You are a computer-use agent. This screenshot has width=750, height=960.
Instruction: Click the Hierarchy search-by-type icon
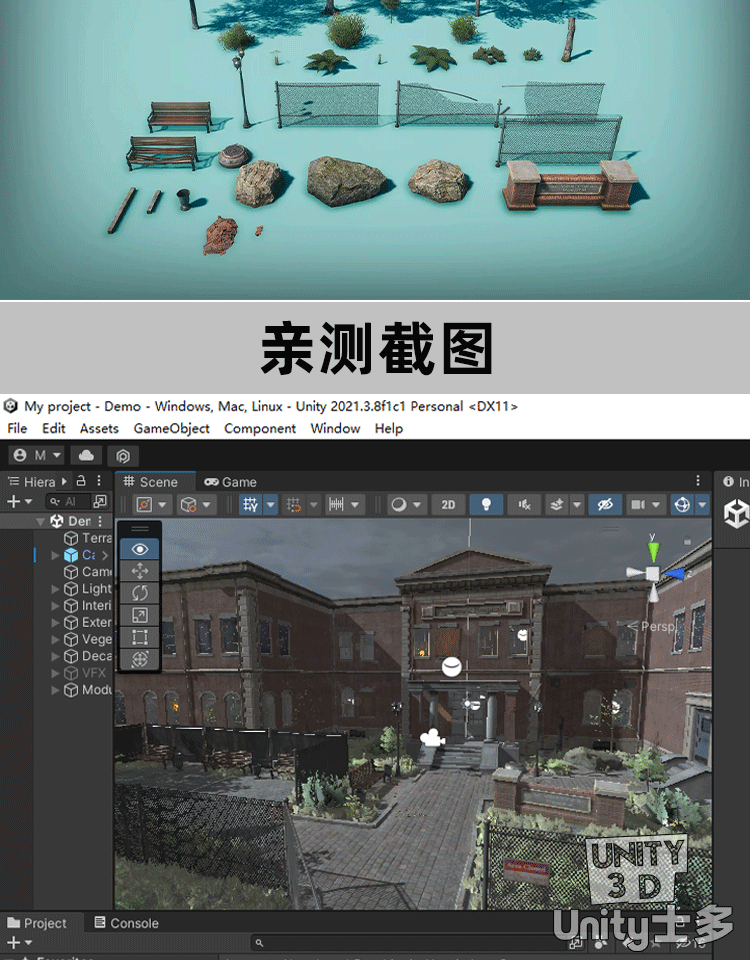point(100,501)
